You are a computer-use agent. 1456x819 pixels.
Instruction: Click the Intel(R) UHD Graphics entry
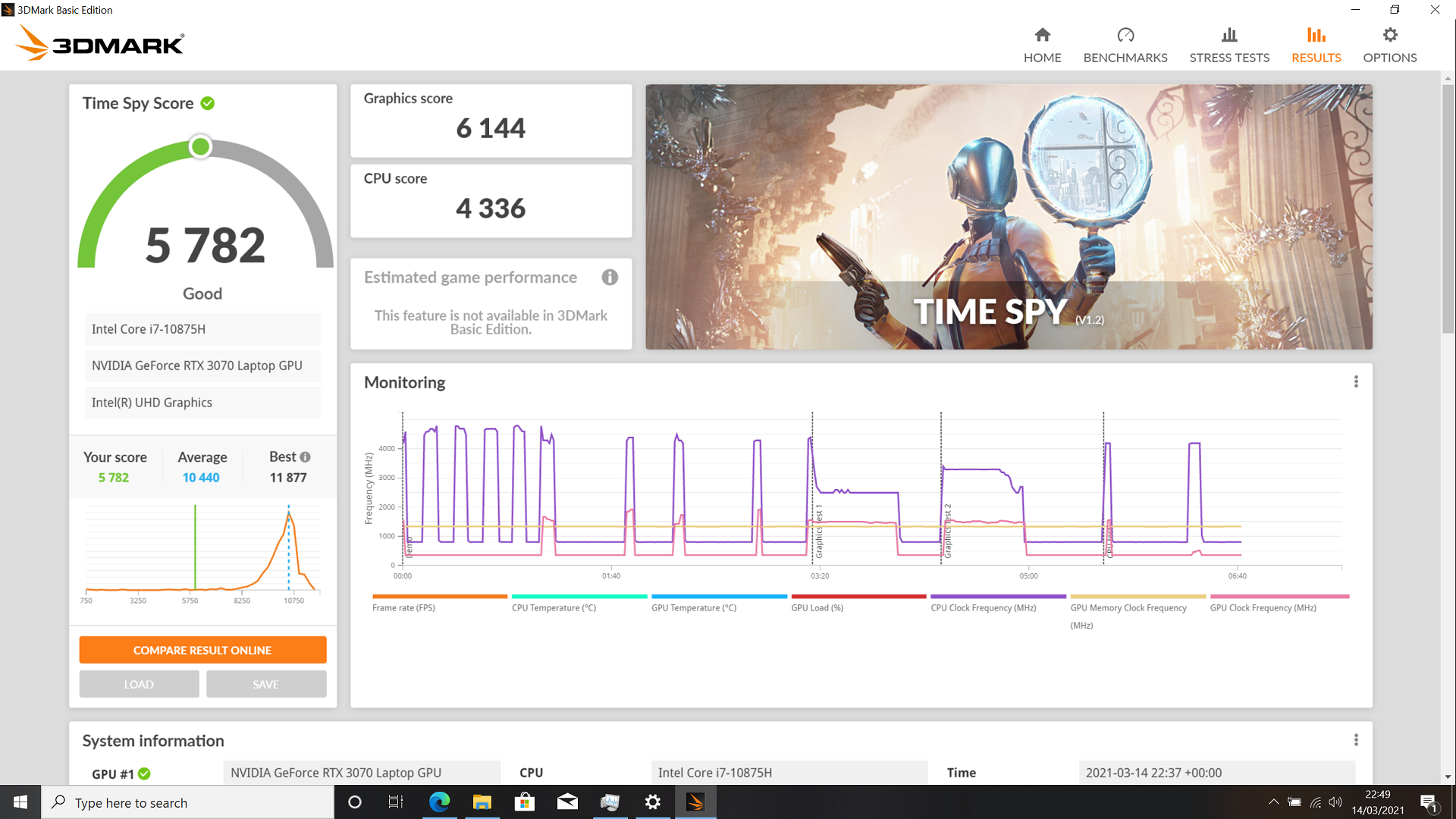(202, 403)
